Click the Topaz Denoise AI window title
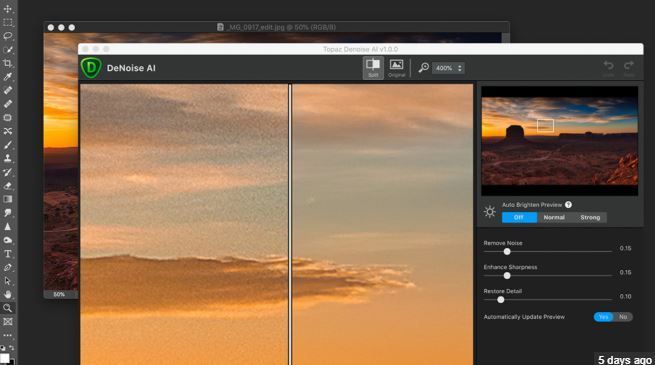 [x=361, y=49]
